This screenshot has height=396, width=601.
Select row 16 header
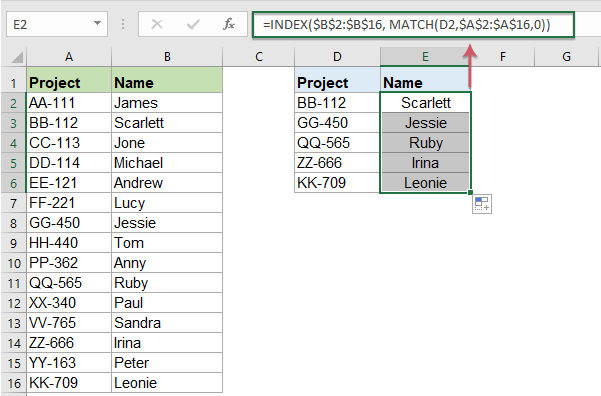13,383
